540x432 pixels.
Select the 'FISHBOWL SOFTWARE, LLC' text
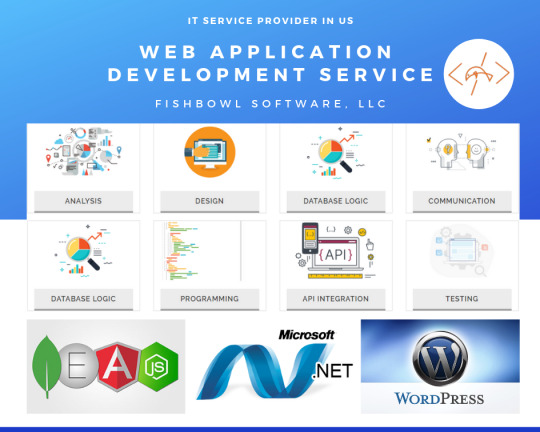point(271,104)
